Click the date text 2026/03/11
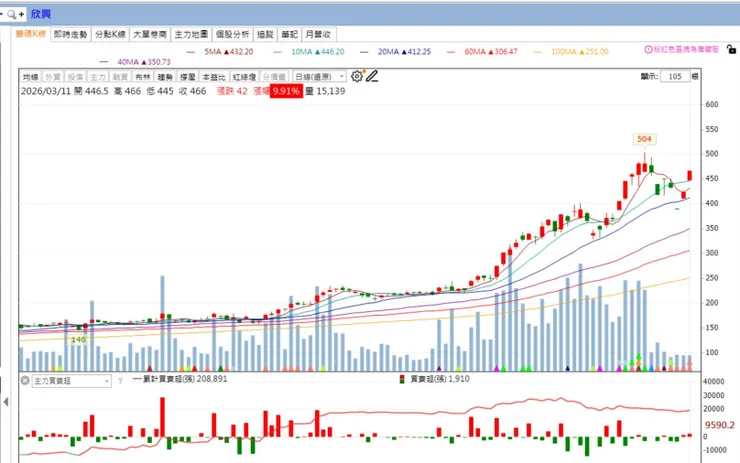Viewport: 740px width, 463px height. [x=46, y=91]
